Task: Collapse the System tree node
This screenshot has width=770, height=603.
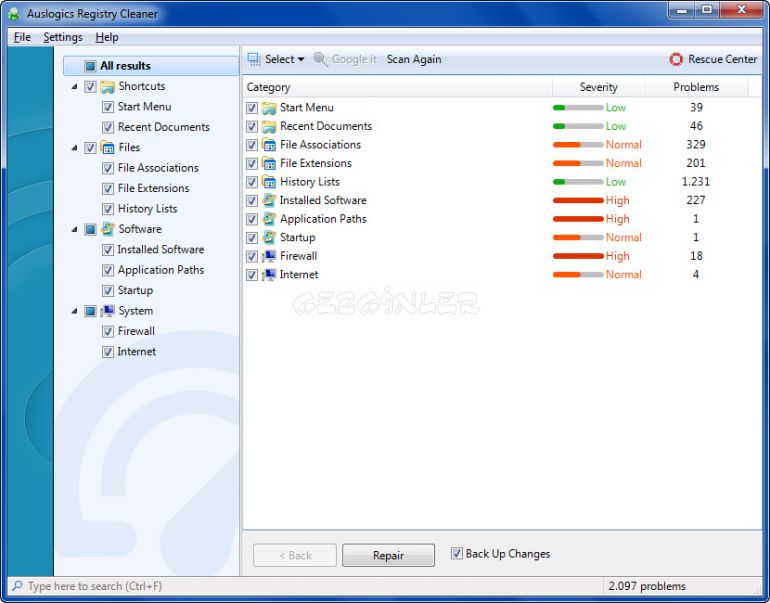Action: (x=75, y=311)
